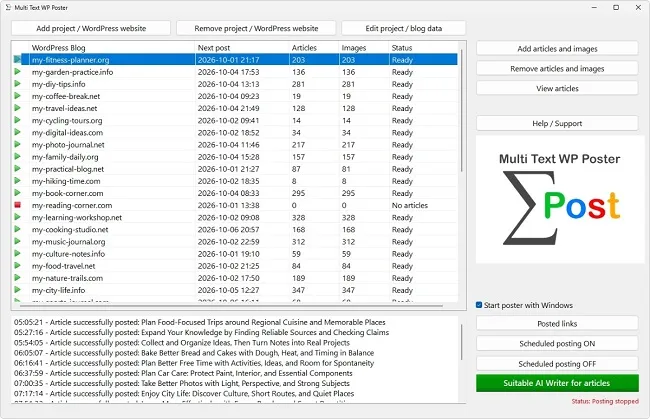The width and height of the screenshot is (650, 419).
Task: Open Posted links
Action: 557,323
